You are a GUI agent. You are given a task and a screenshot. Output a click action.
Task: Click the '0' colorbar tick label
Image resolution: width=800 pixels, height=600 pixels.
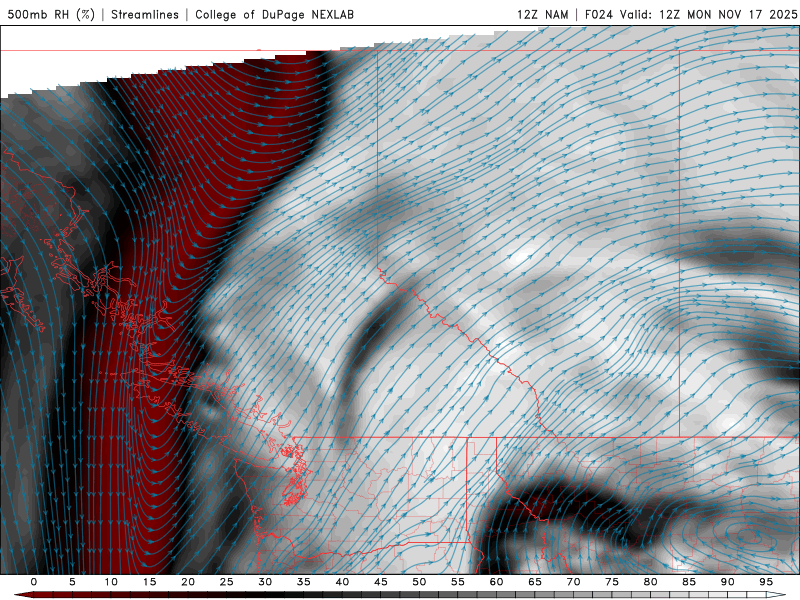click(x=34, y=582)
